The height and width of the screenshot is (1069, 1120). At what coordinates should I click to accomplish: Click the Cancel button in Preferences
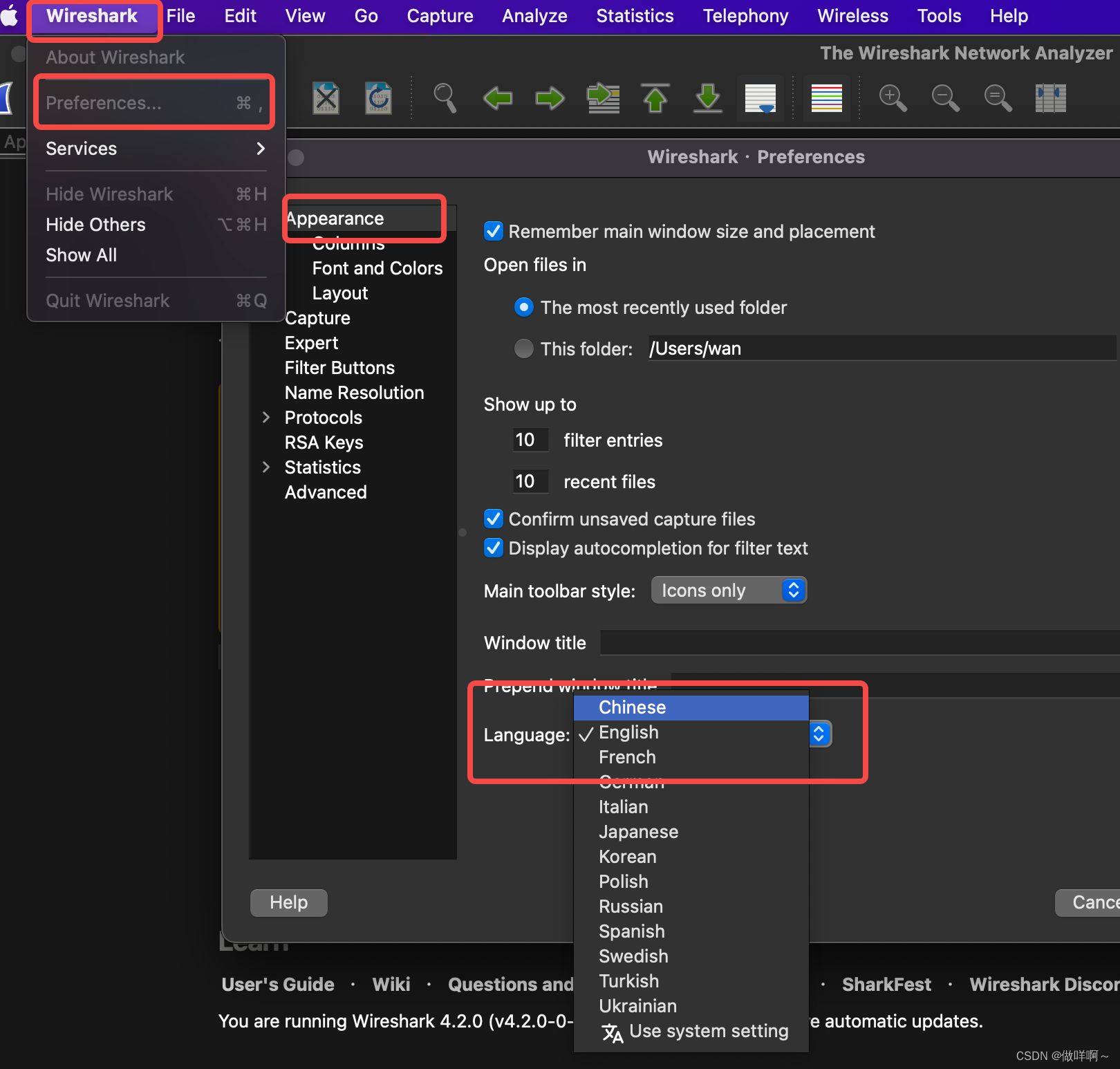click(1088, 902)
